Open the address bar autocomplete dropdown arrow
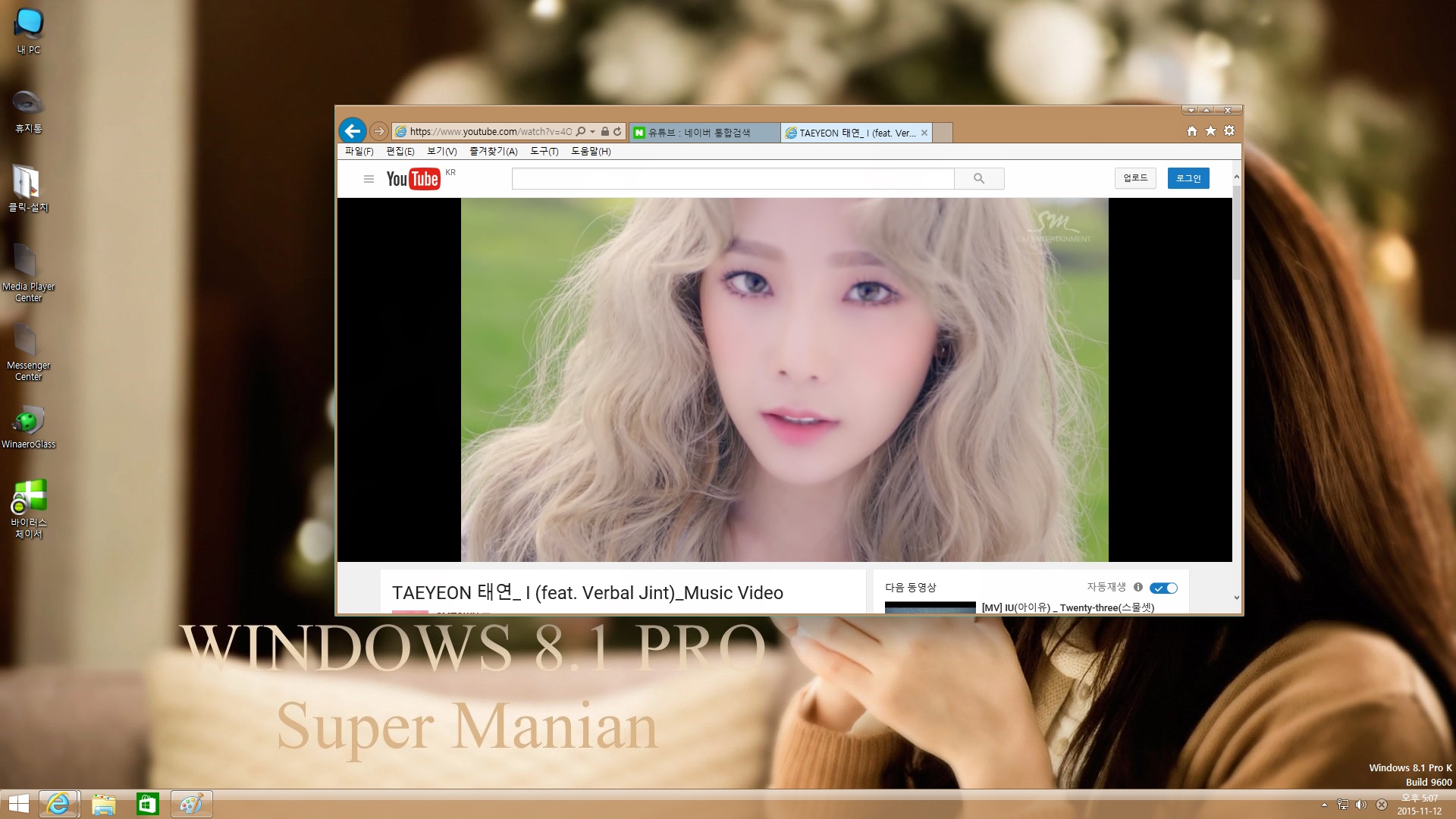 [x=593, y=132]
